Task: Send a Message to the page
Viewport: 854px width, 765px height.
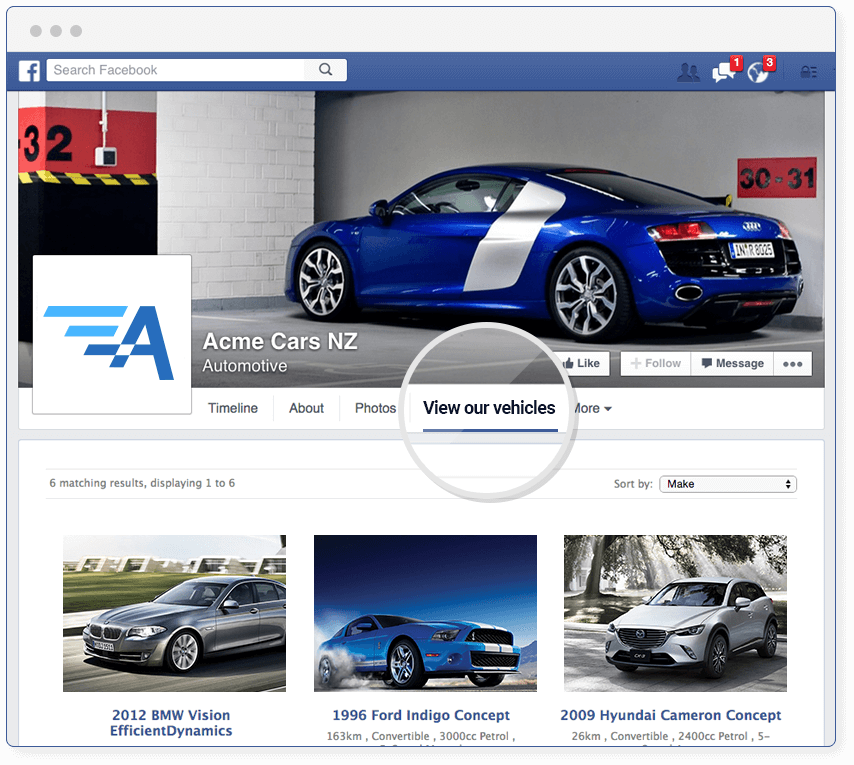Action: (733, 363)
